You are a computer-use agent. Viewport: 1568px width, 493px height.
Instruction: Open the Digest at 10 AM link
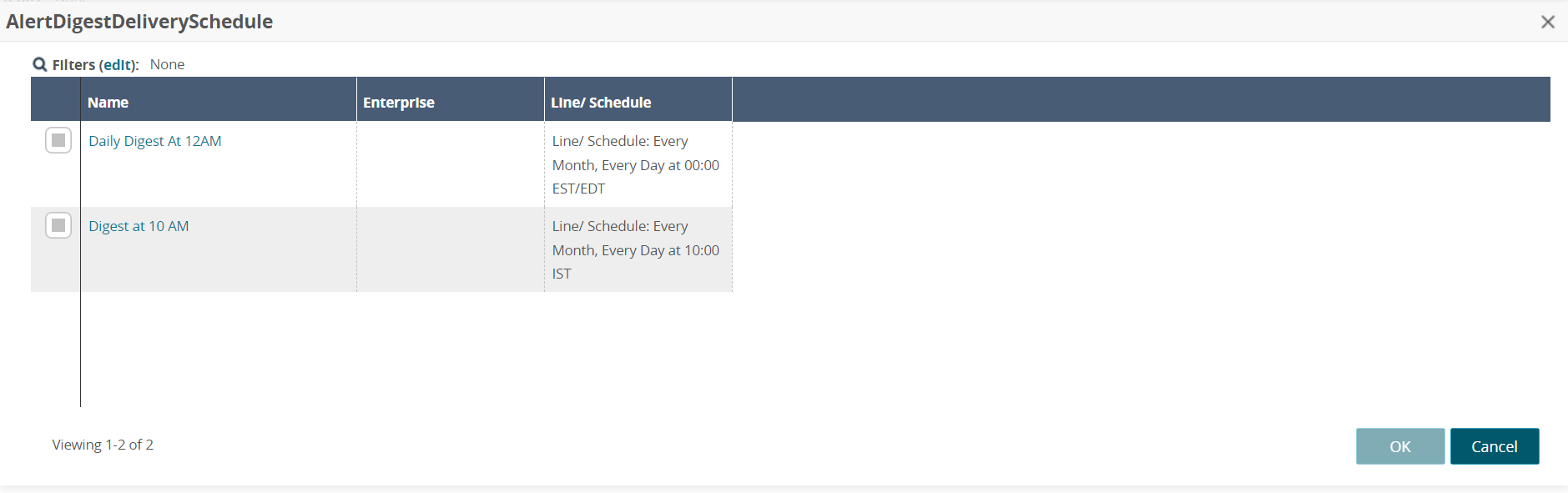[139, 226]
